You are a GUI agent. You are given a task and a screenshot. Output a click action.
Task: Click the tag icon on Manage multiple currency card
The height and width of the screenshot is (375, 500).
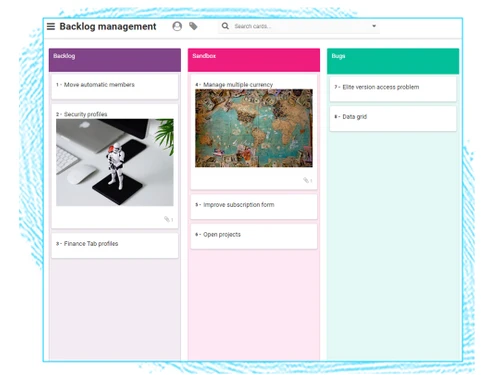(x=306, y=180)
